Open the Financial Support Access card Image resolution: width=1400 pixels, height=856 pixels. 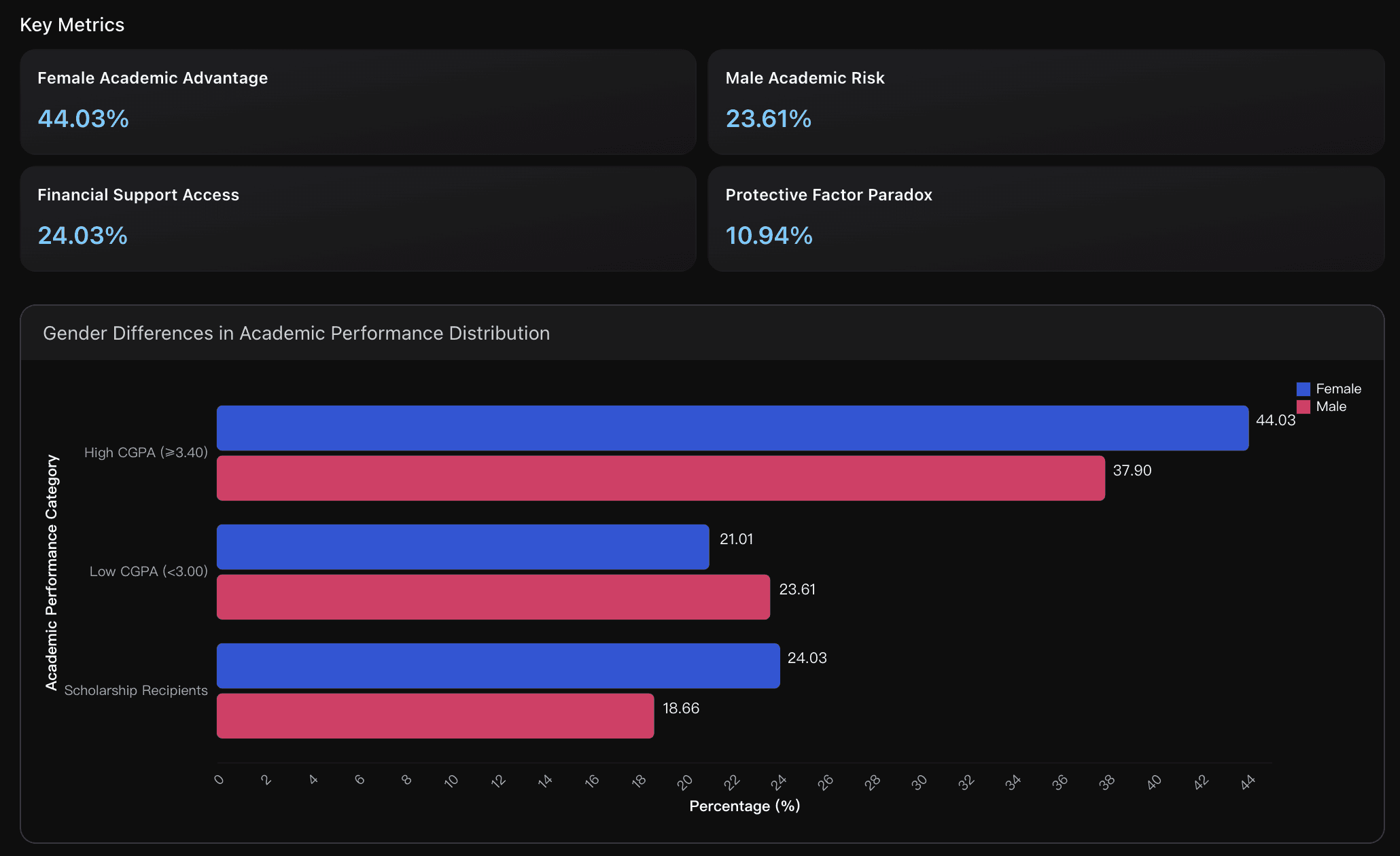pos(358,219)
